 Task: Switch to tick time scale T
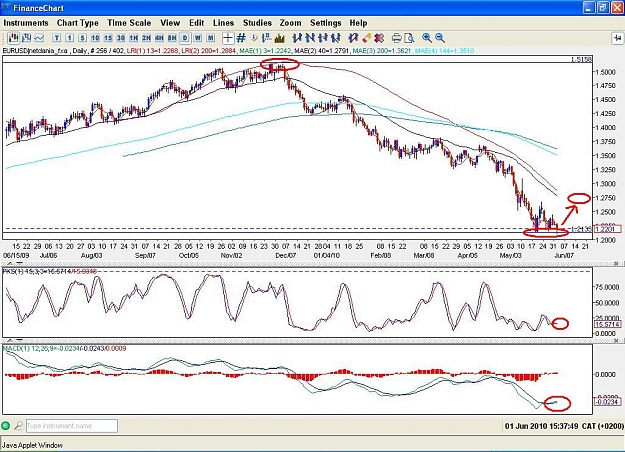click(x=57, y=38)
